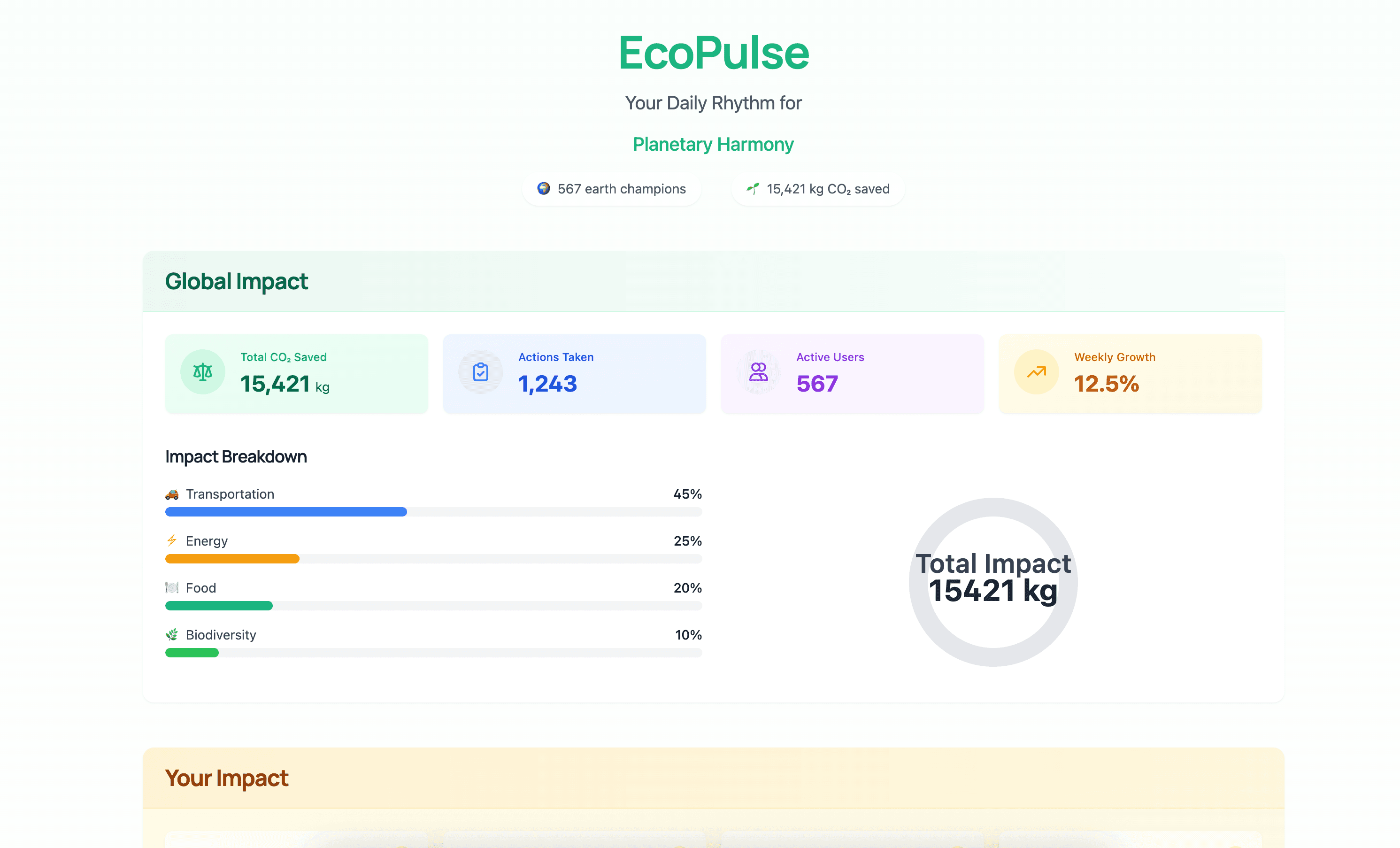Click the Energy progress bar
The image size is (1400, 848).
point(433,559)
